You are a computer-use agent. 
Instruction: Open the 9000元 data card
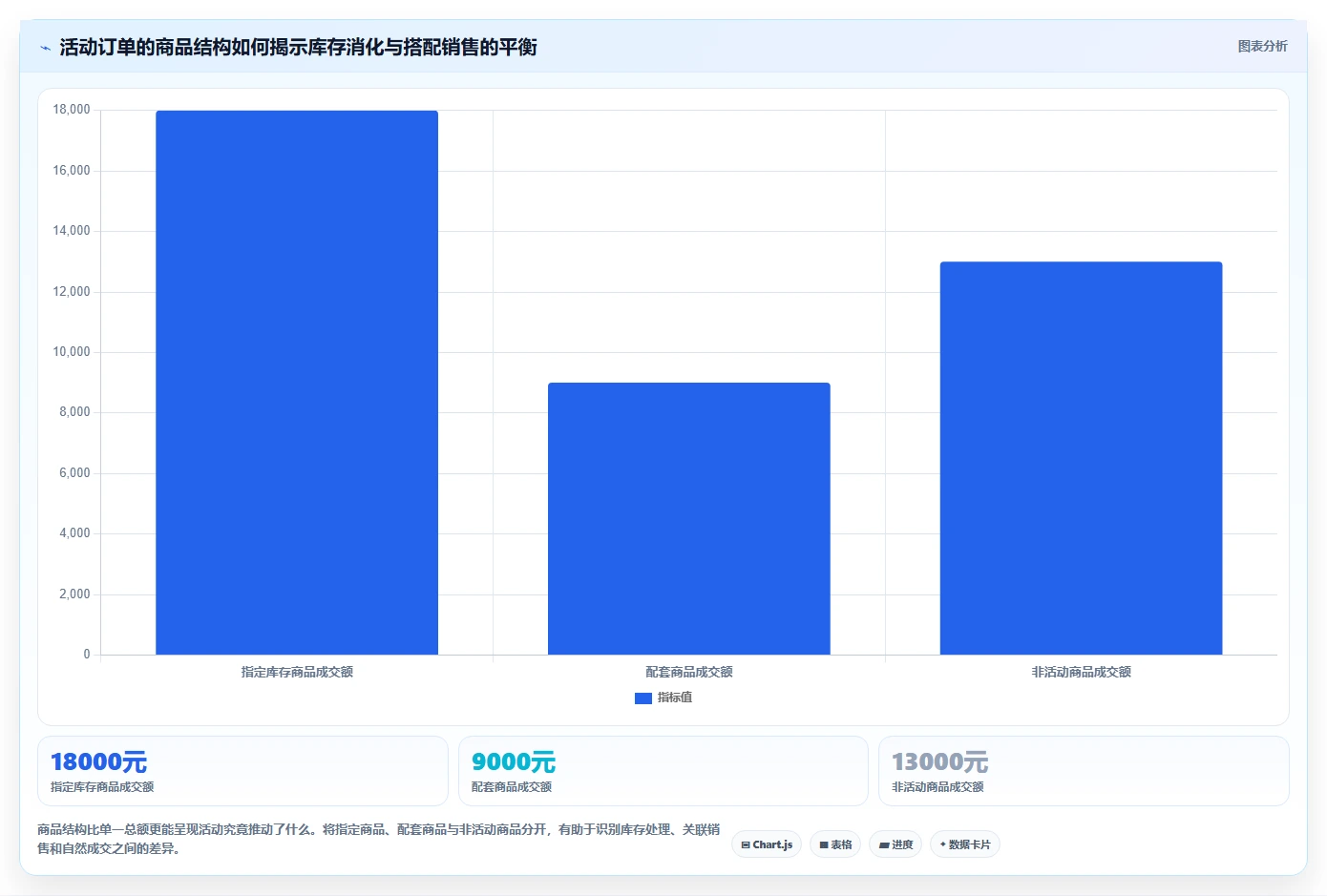[663, 771]
